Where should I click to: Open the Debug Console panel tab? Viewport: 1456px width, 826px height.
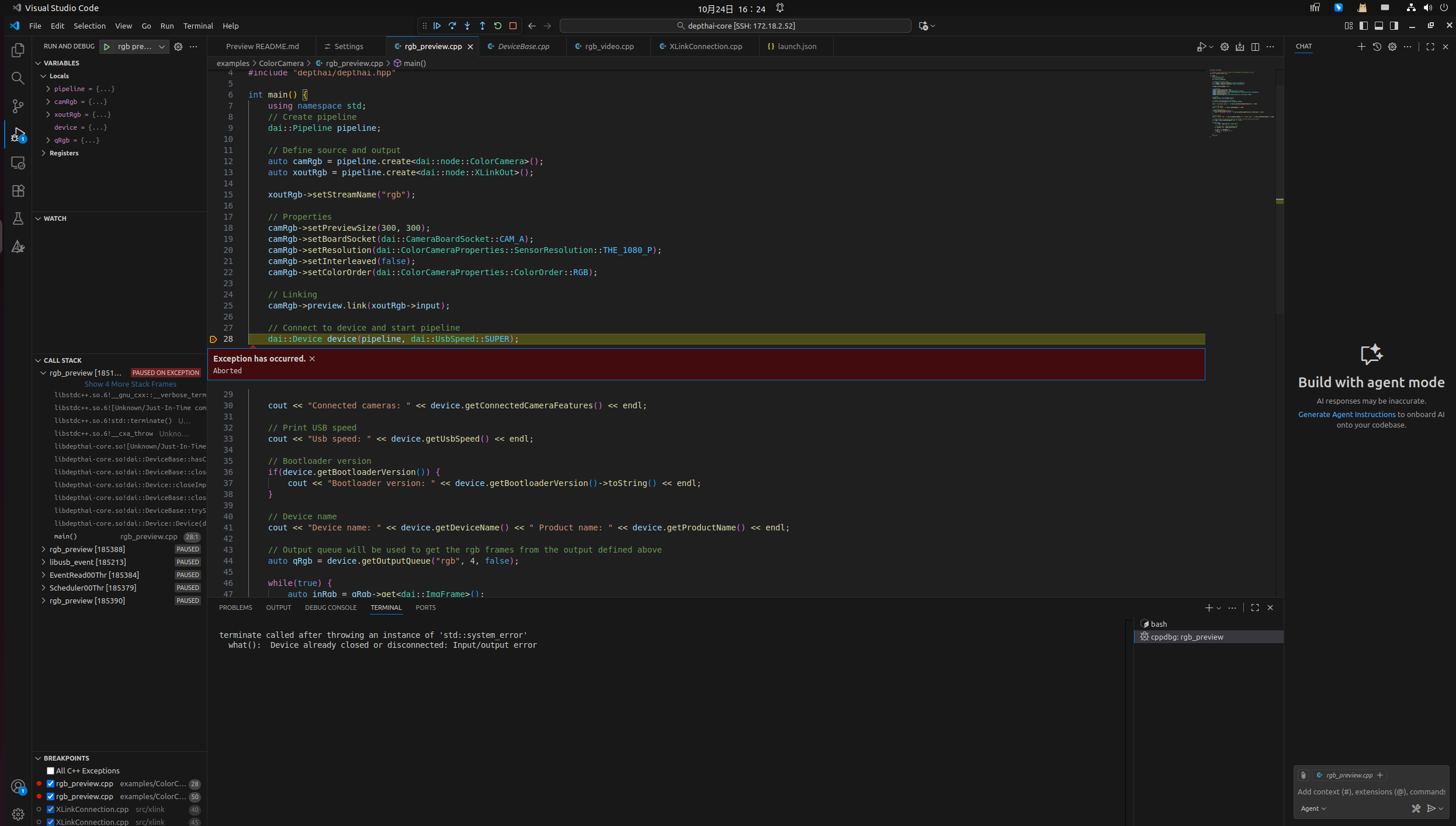click(x=330, y=608)
